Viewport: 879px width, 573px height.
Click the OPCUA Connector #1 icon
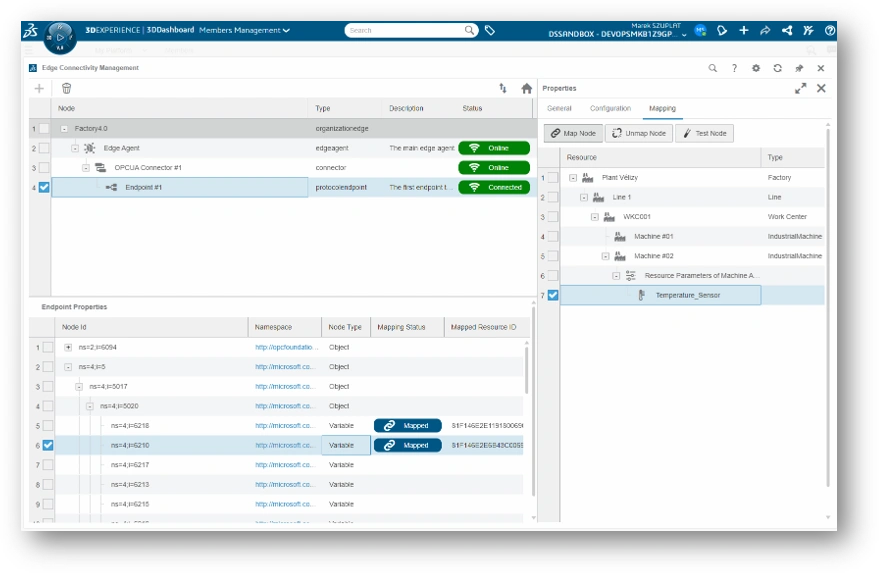100,168
